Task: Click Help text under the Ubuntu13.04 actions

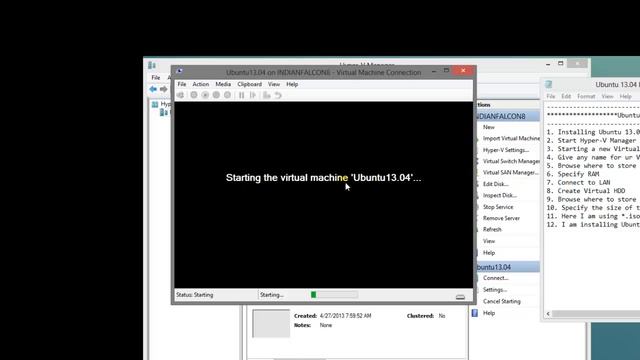Action: (x=489, y=313)
